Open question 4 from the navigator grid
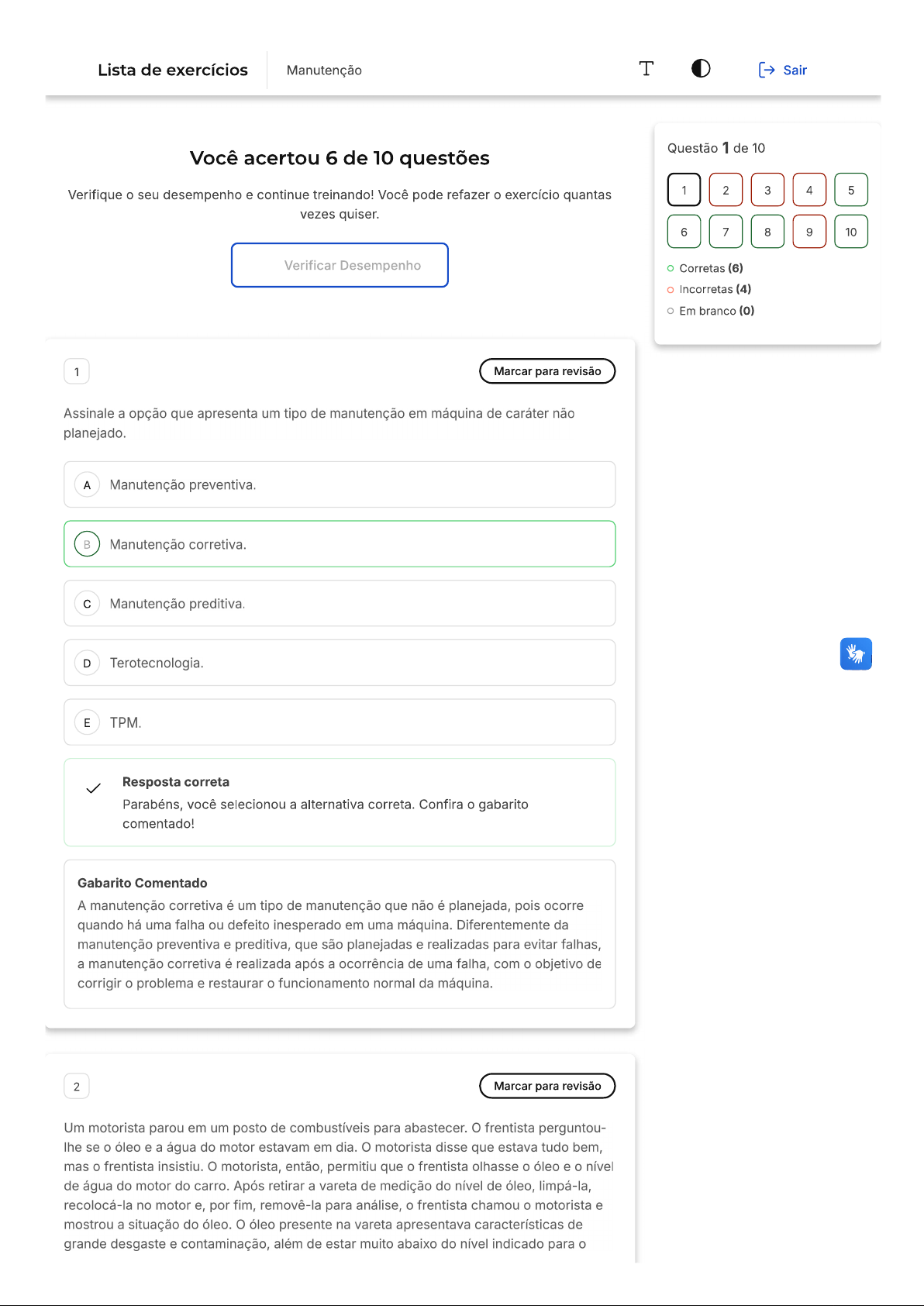 (809, 190)
